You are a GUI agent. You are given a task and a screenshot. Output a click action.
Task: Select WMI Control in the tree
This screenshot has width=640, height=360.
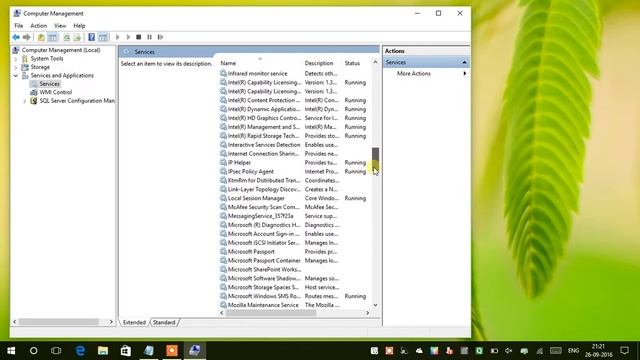point(56,92)
